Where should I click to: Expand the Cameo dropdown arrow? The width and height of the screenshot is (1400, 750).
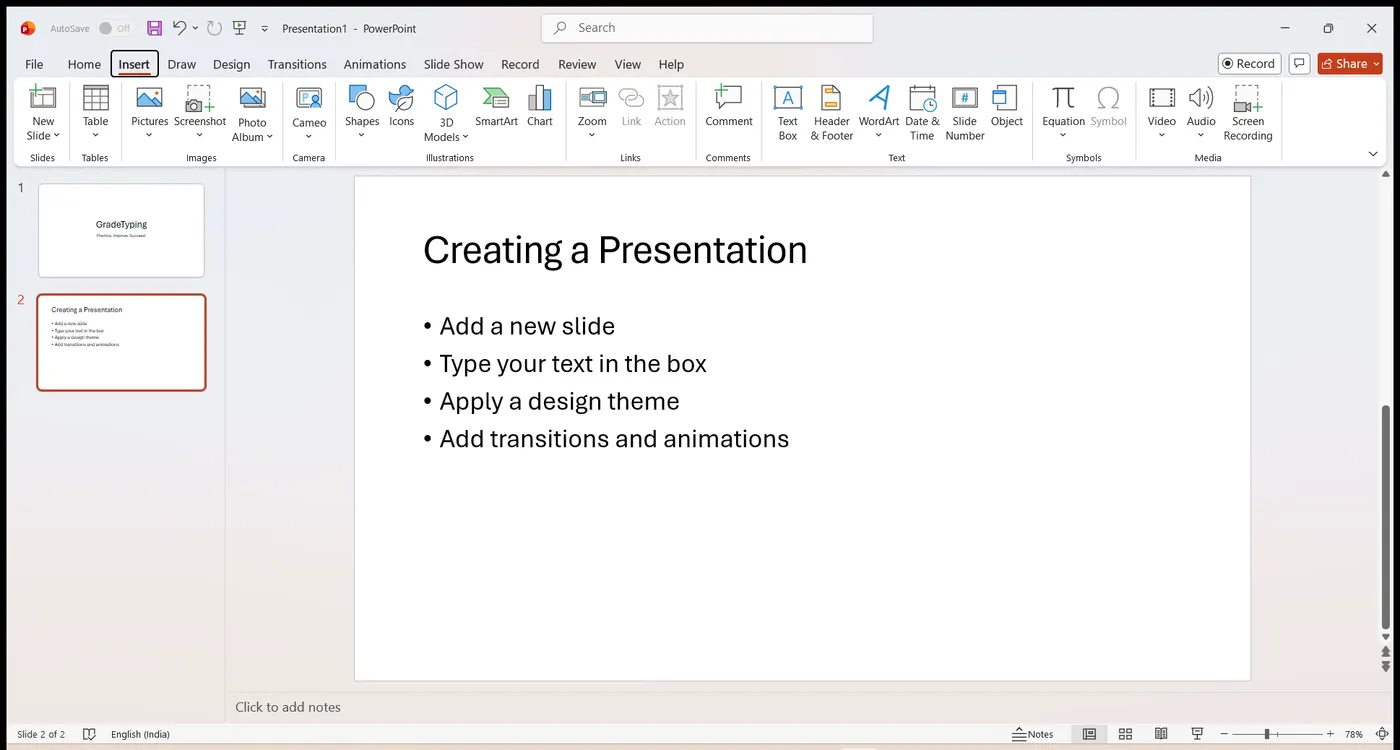(x=309, y=136)
